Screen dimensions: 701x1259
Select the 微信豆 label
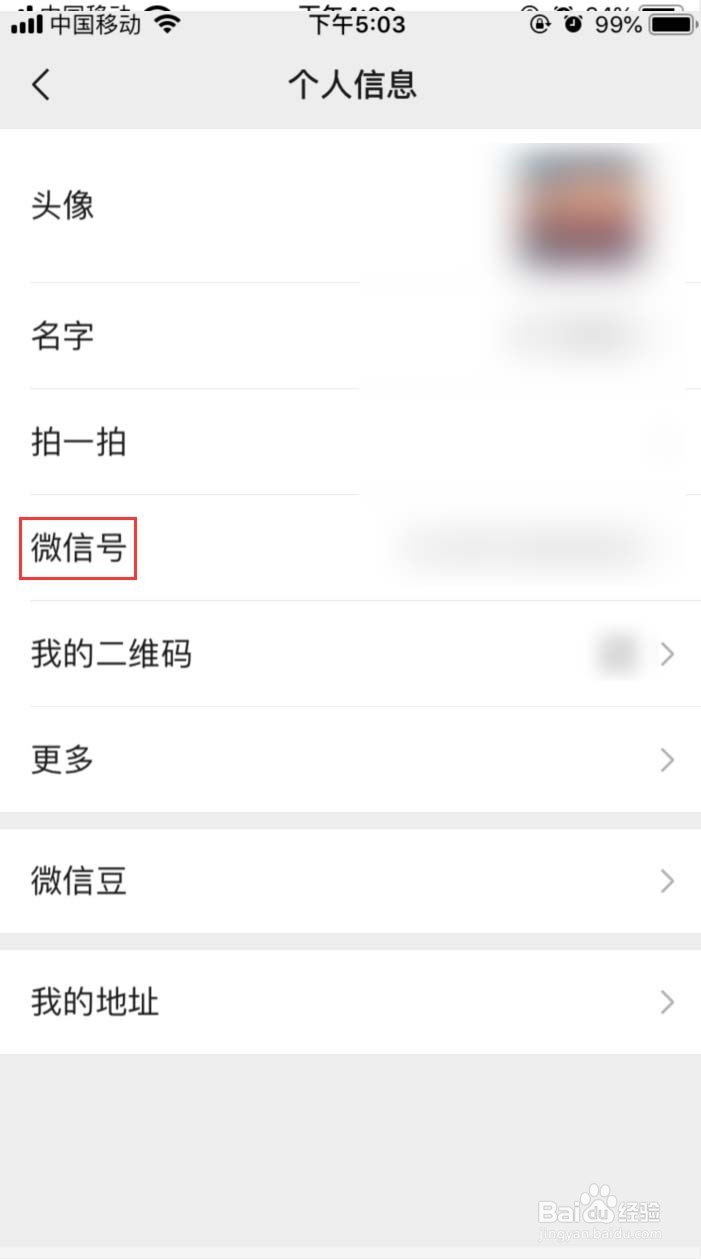(78, 881)
